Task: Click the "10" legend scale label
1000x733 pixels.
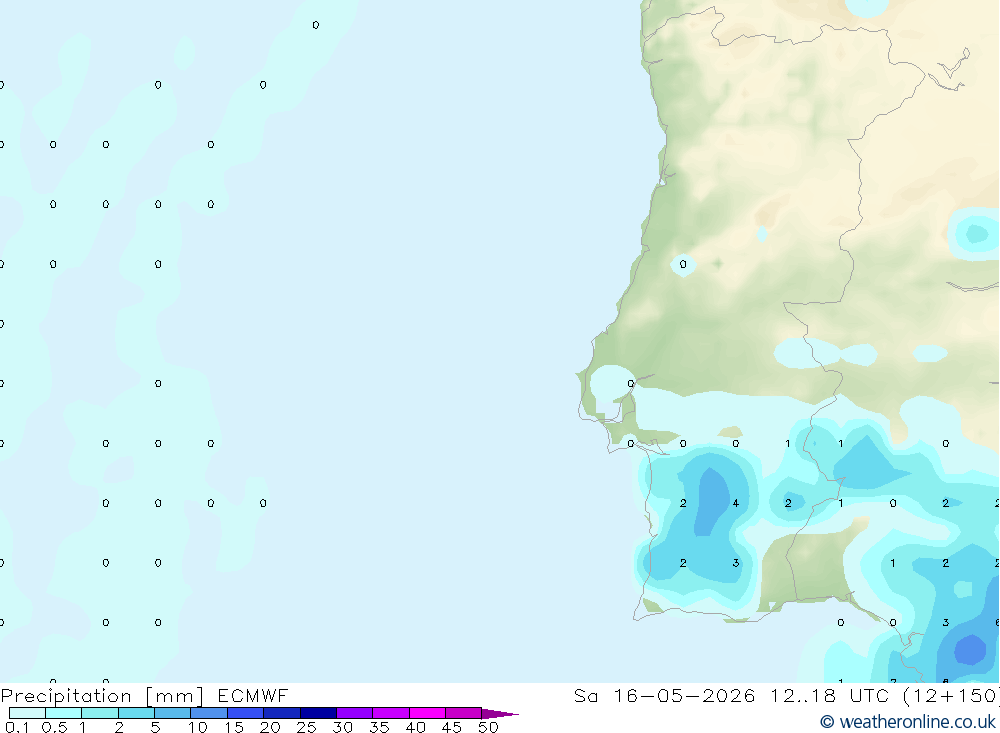Action: [198, 727]
